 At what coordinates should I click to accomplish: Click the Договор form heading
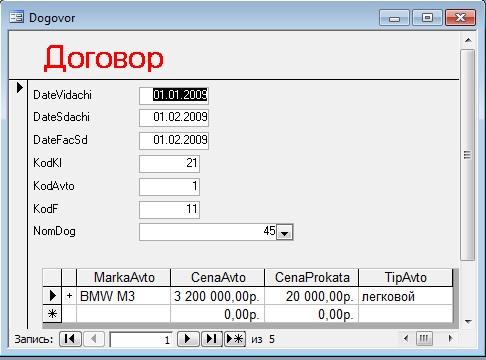104,58
